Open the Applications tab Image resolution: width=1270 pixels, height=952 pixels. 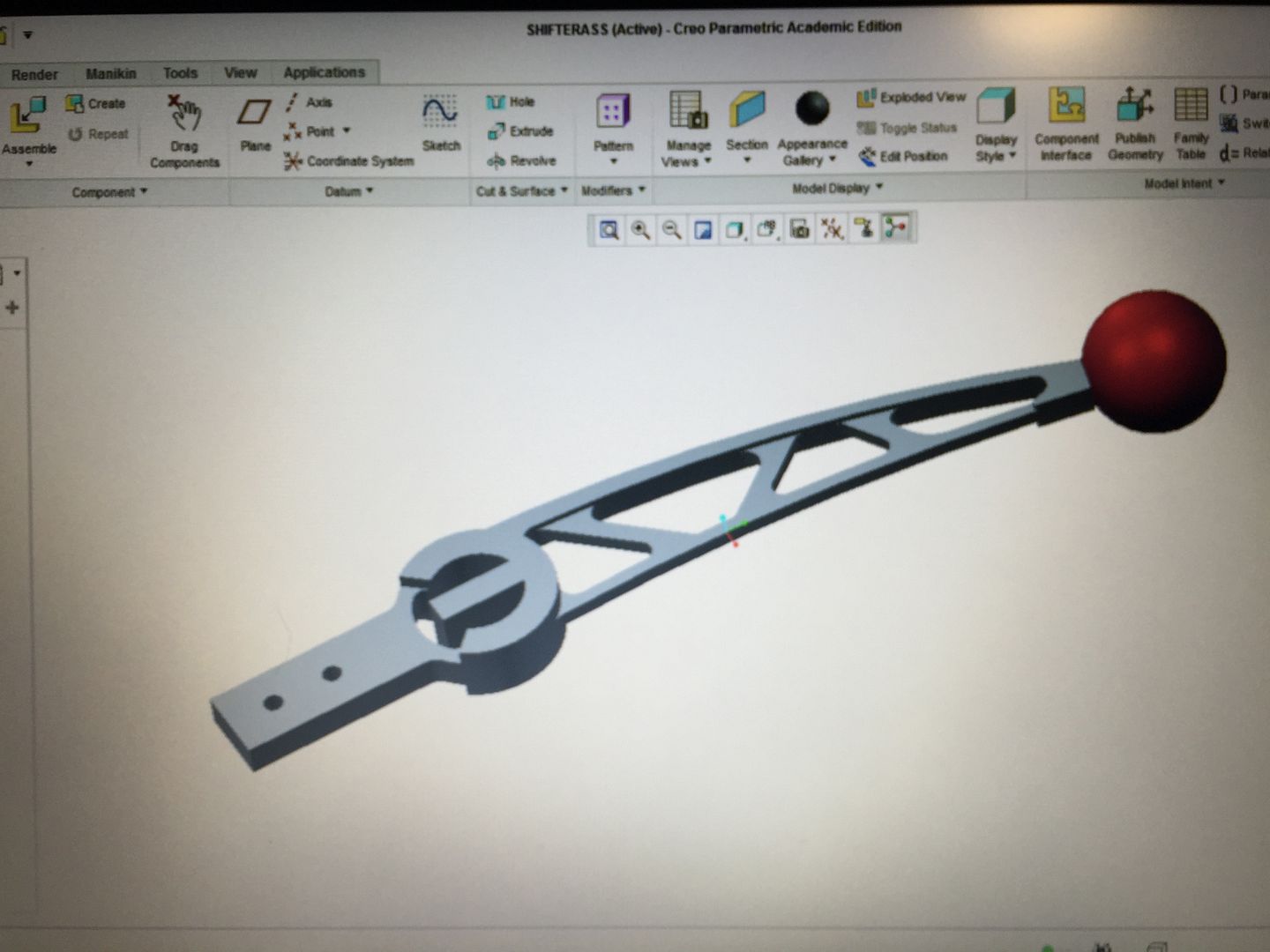[324, 72]
